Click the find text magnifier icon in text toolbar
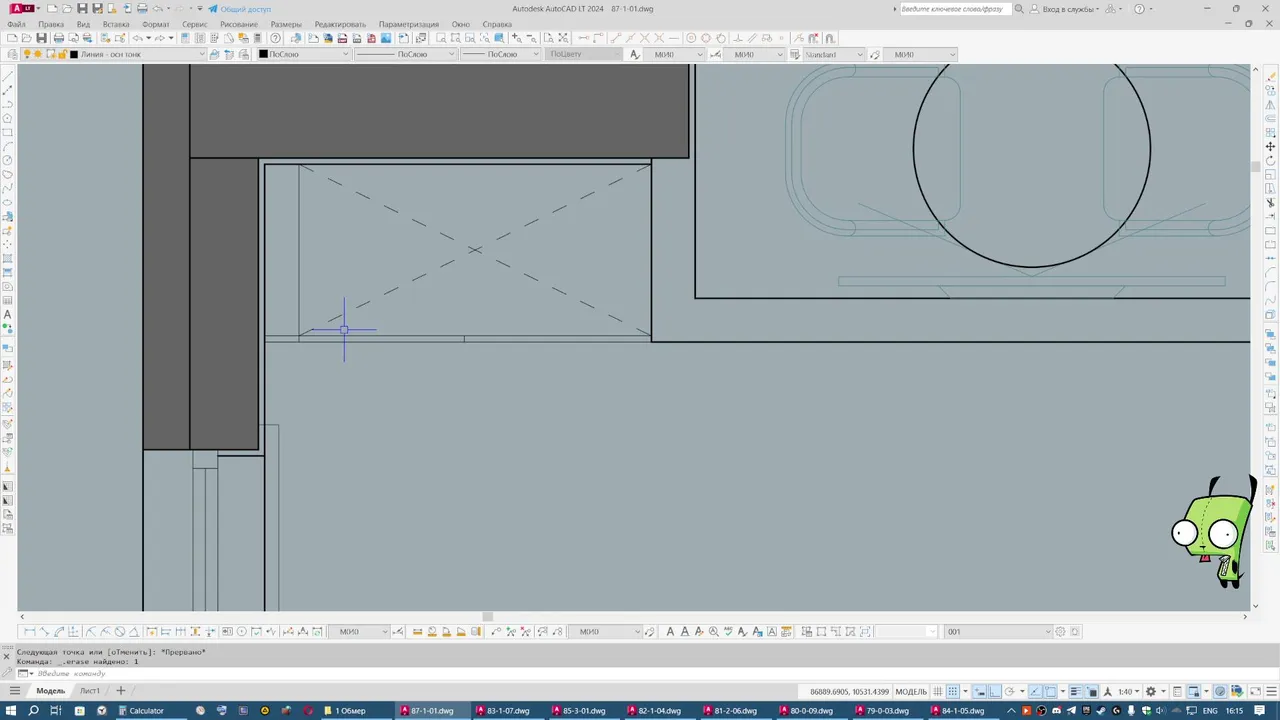Image resolution: width=1280 pixels, height=720 pixels. (x=713, y=631)
